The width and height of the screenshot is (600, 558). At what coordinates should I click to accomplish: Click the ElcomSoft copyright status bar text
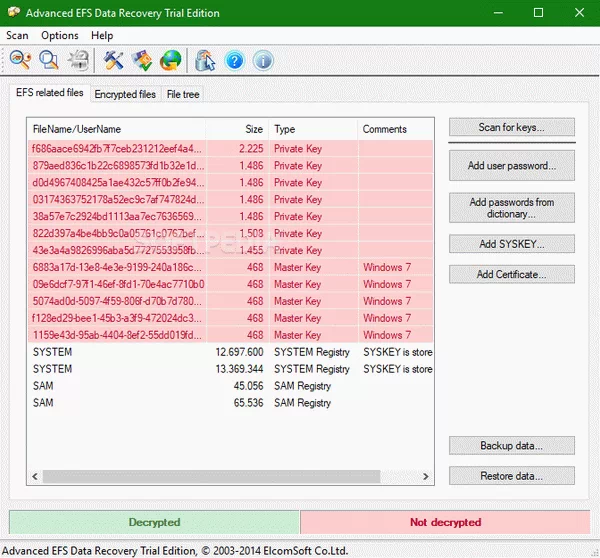pos(175,551)
